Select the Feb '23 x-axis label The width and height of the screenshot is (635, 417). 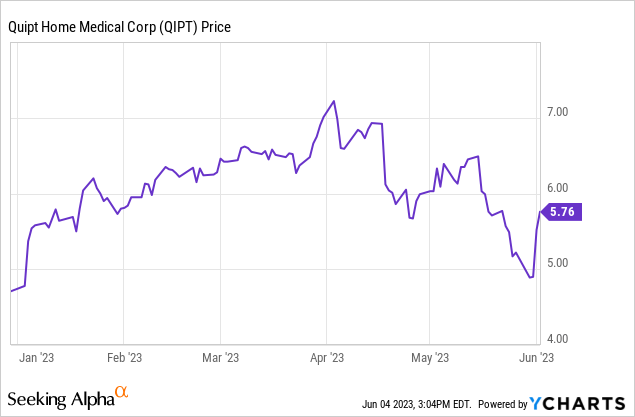coord(123,355)
